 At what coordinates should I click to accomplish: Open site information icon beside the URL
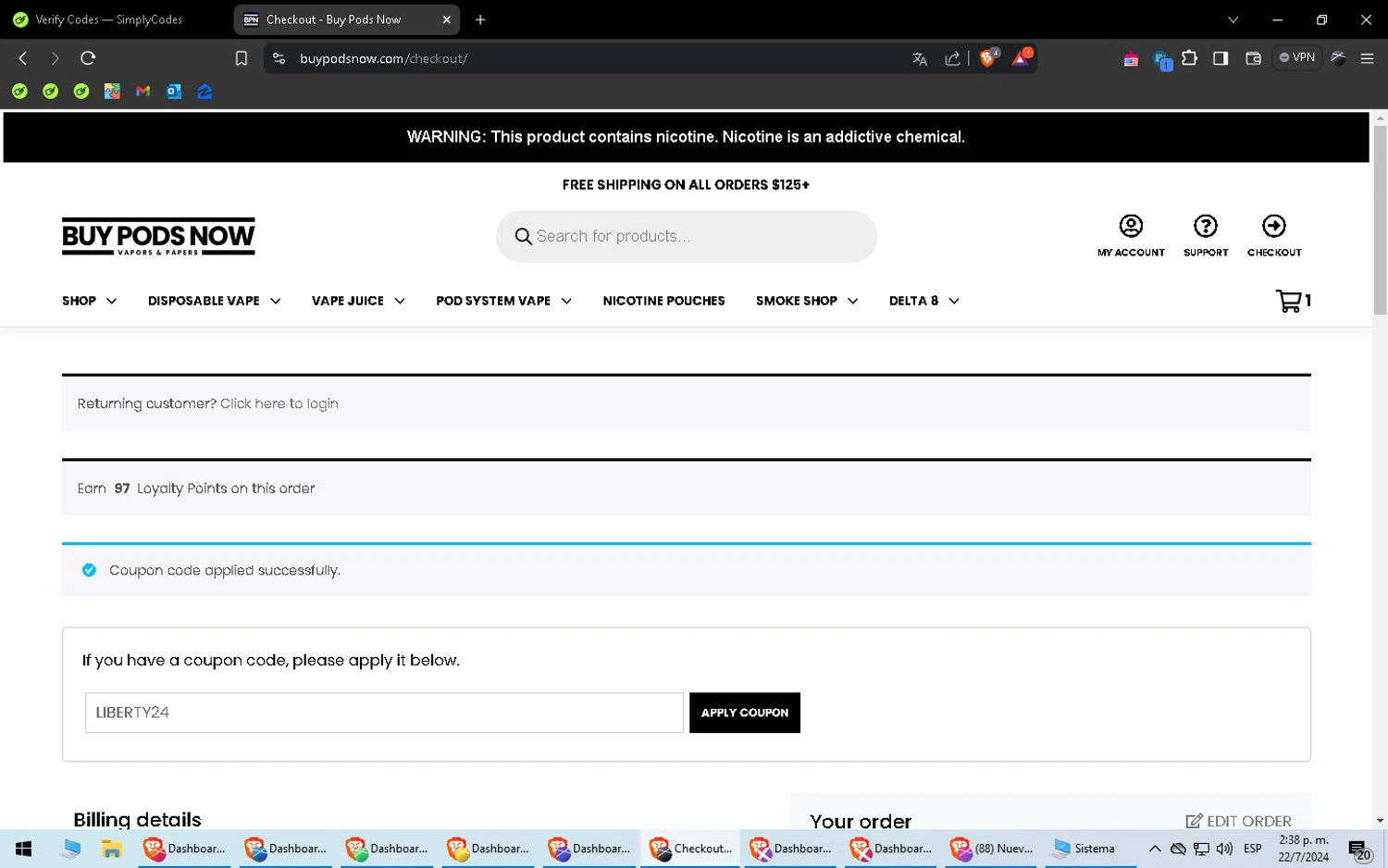tap(279, 58)
